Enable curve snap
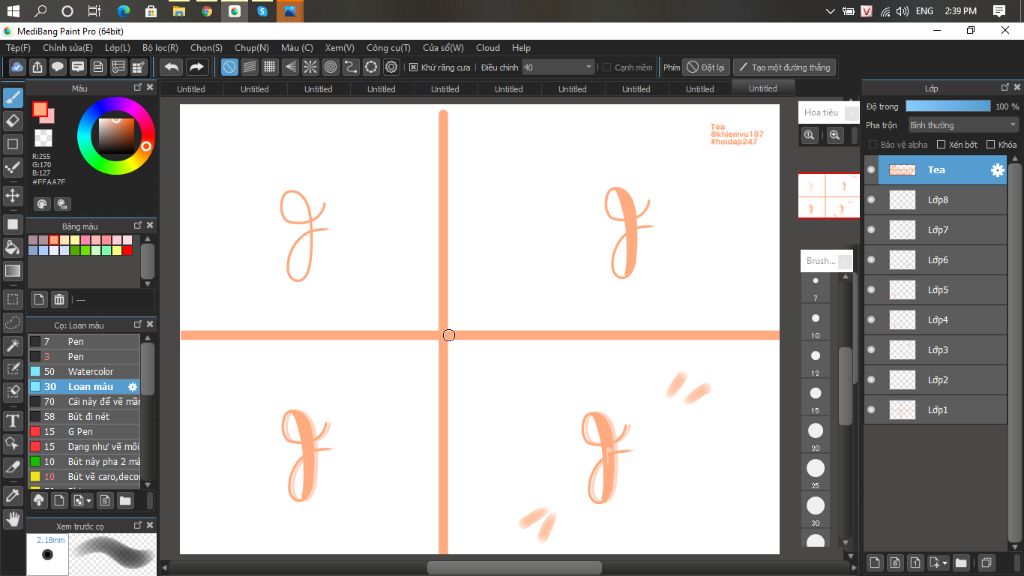Image resolution: width=1024 pixels, height=576 pixels. (351, 67)
